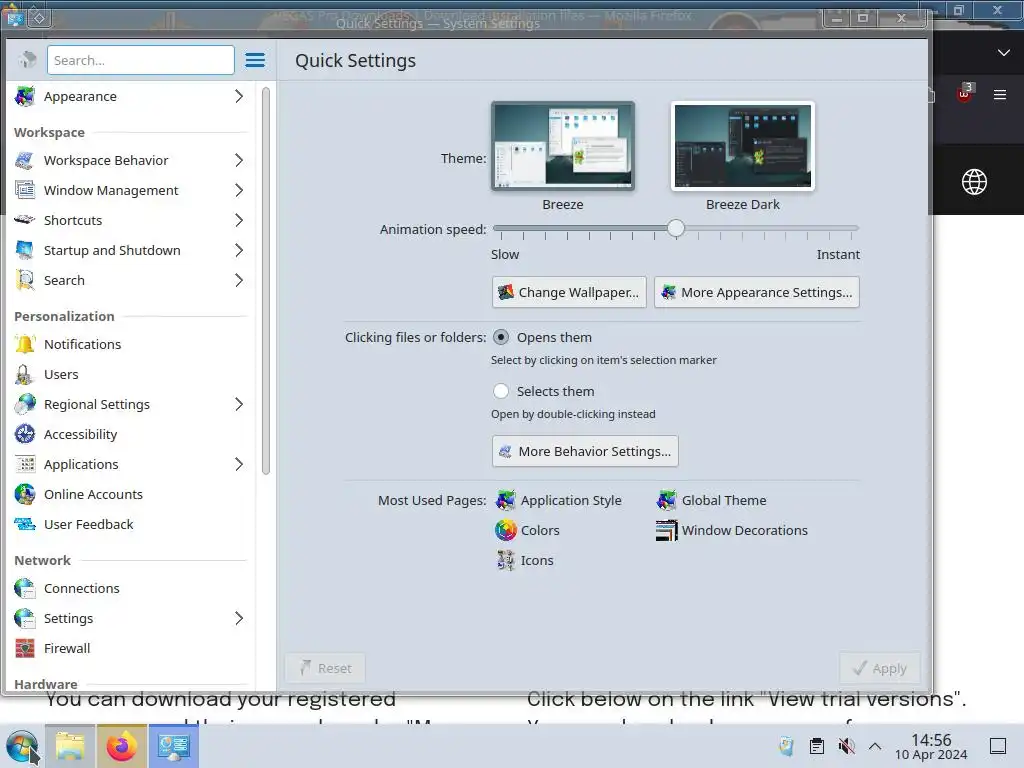Click the animation speed slider handle
The width and height of the screenshot is (1024, 768).
[676, 228]
